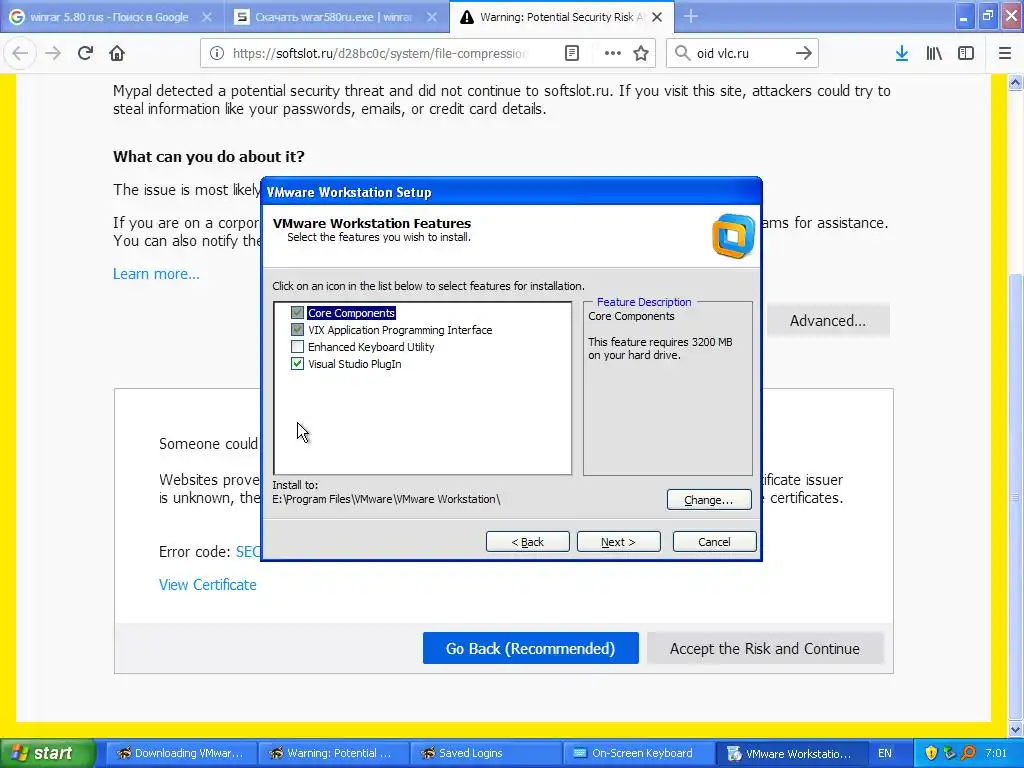Viewport: 1024px width, 768px height.
Task: Select Core Components list label
Action: [351, 313]
